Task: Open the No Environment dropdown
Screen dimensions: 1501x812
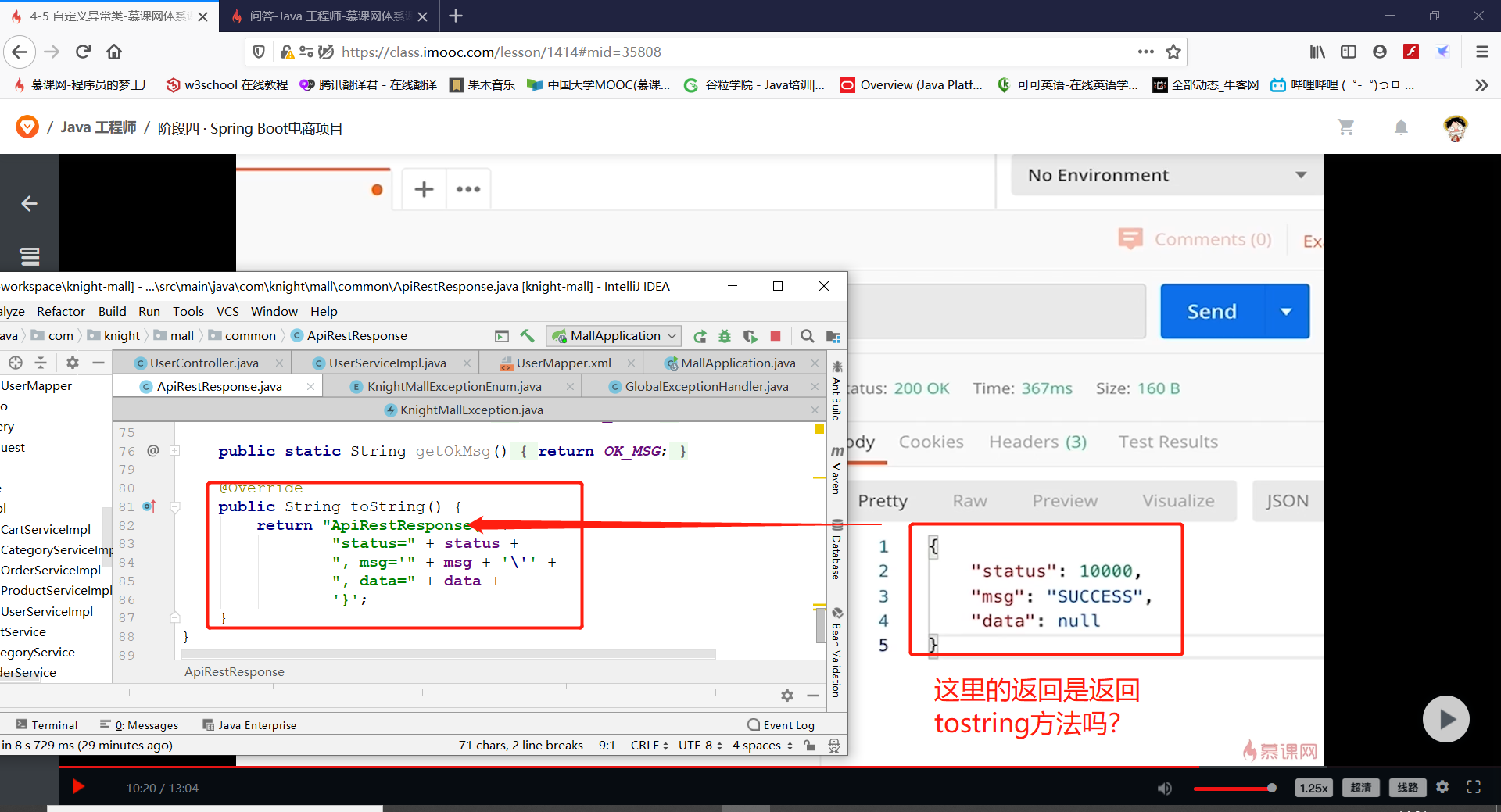Action: pyautogui.click(x=1166, y=175)
